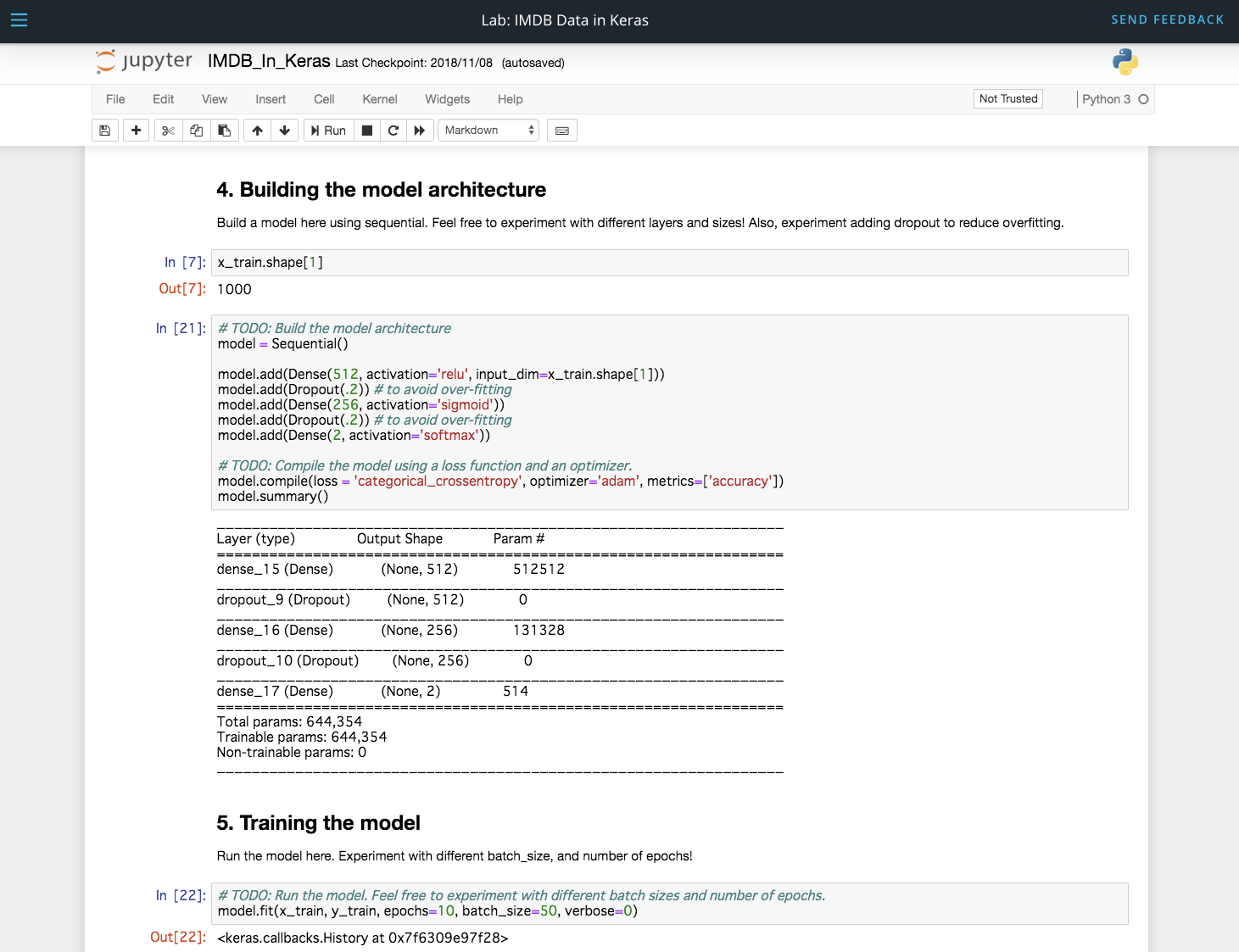Insert a new cell below
The height and width of the screenshot is (952, 1239).
137,131
